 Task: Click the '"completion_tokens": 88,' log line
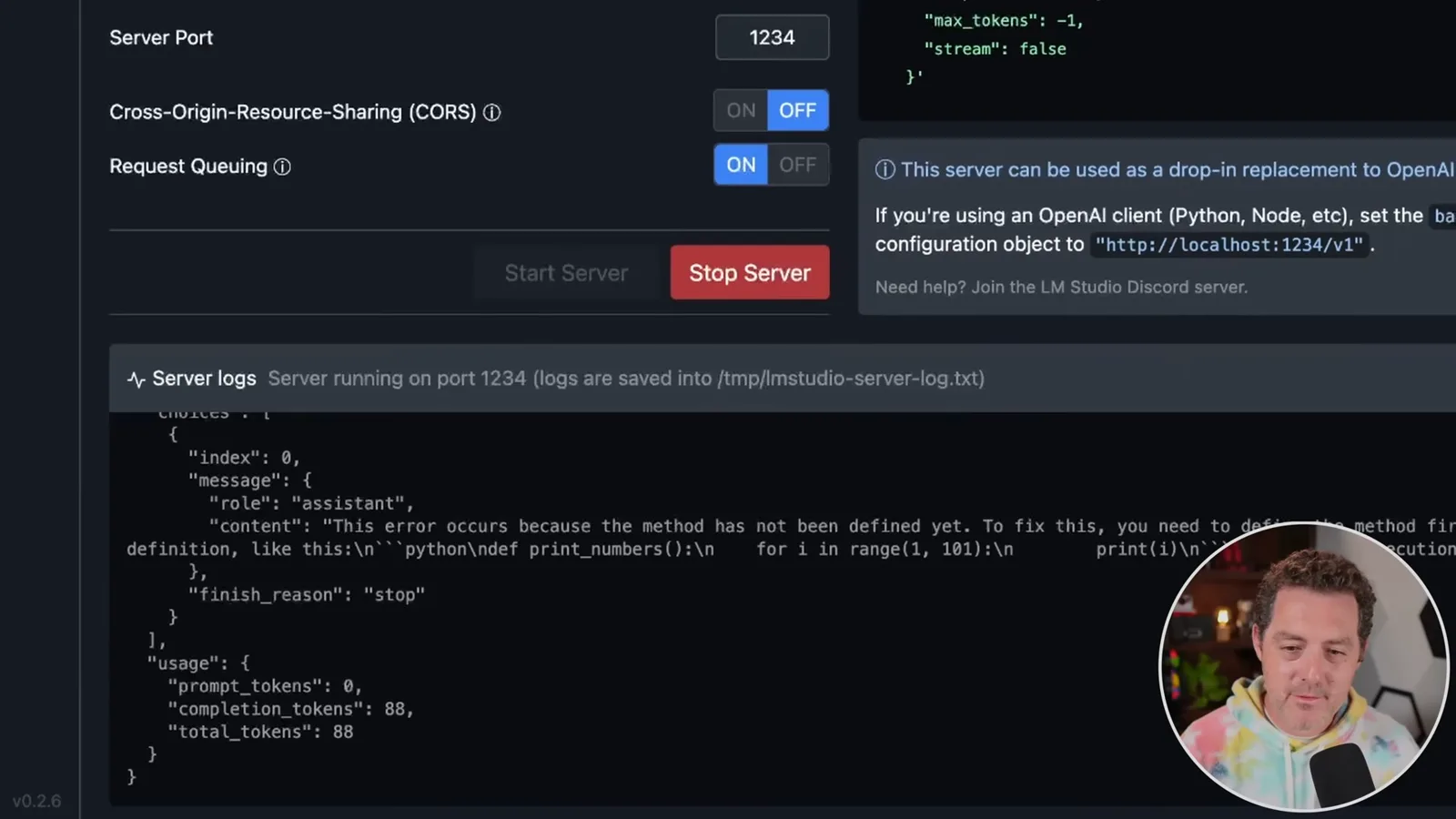tap(291, 709)
